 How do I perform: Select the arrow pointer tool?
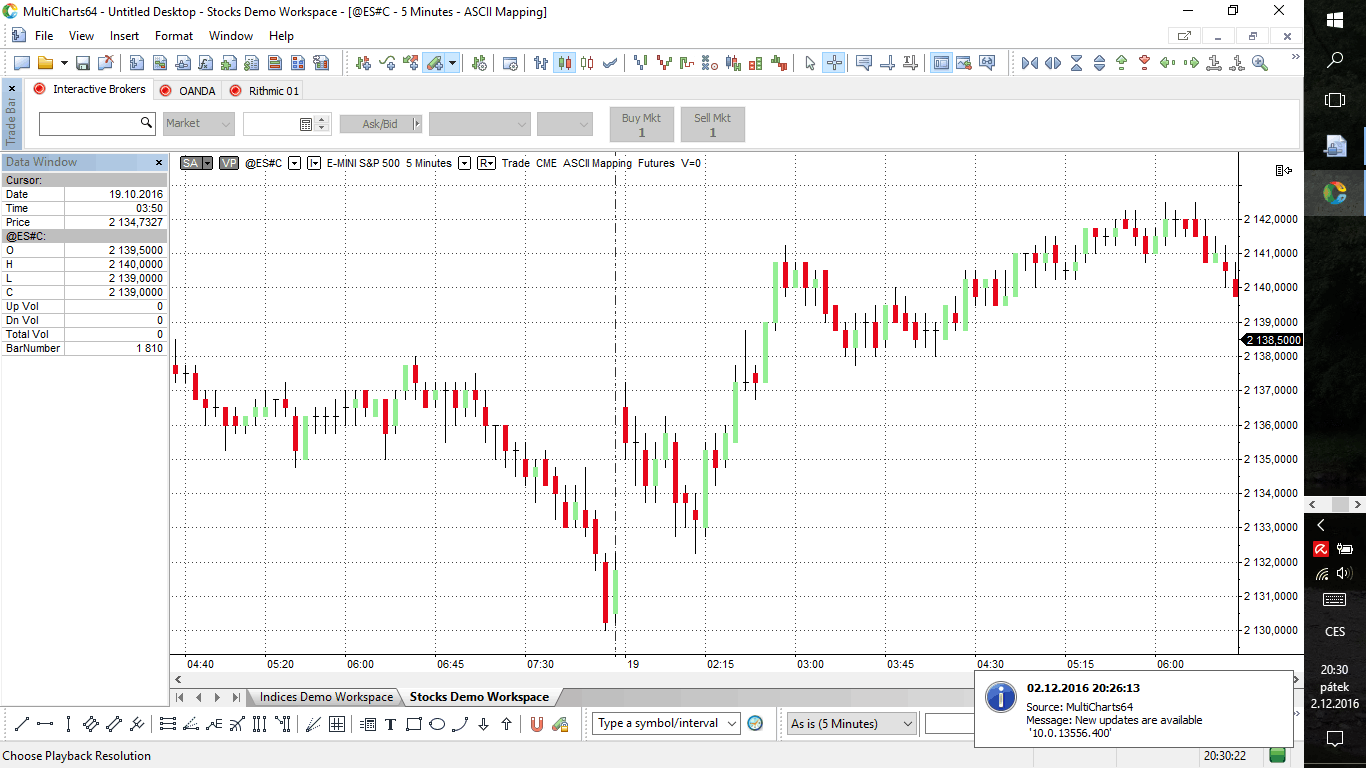[811, 63]
